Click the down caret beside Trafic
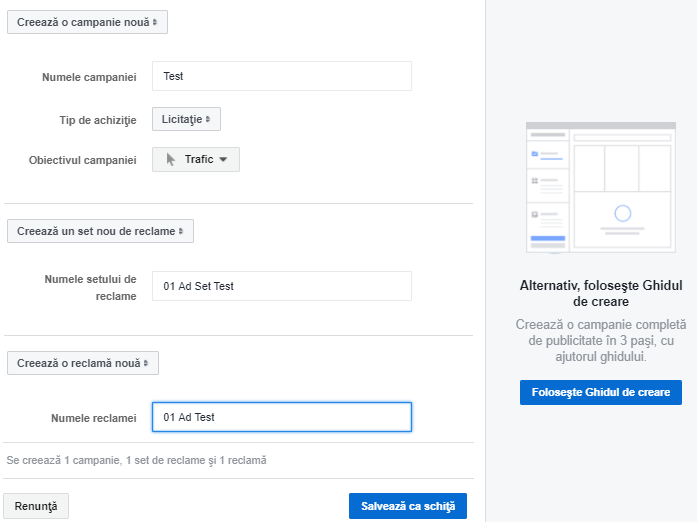697x522 pixels. click(224, 160)
